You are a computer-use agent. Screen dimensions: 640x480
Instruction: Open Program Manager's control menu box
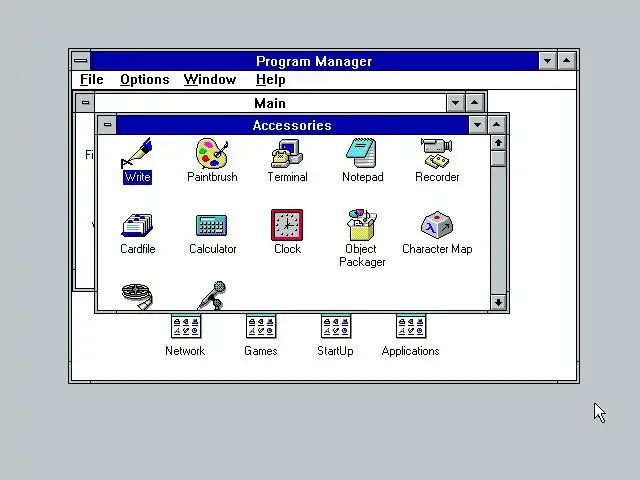click(81, 61)
